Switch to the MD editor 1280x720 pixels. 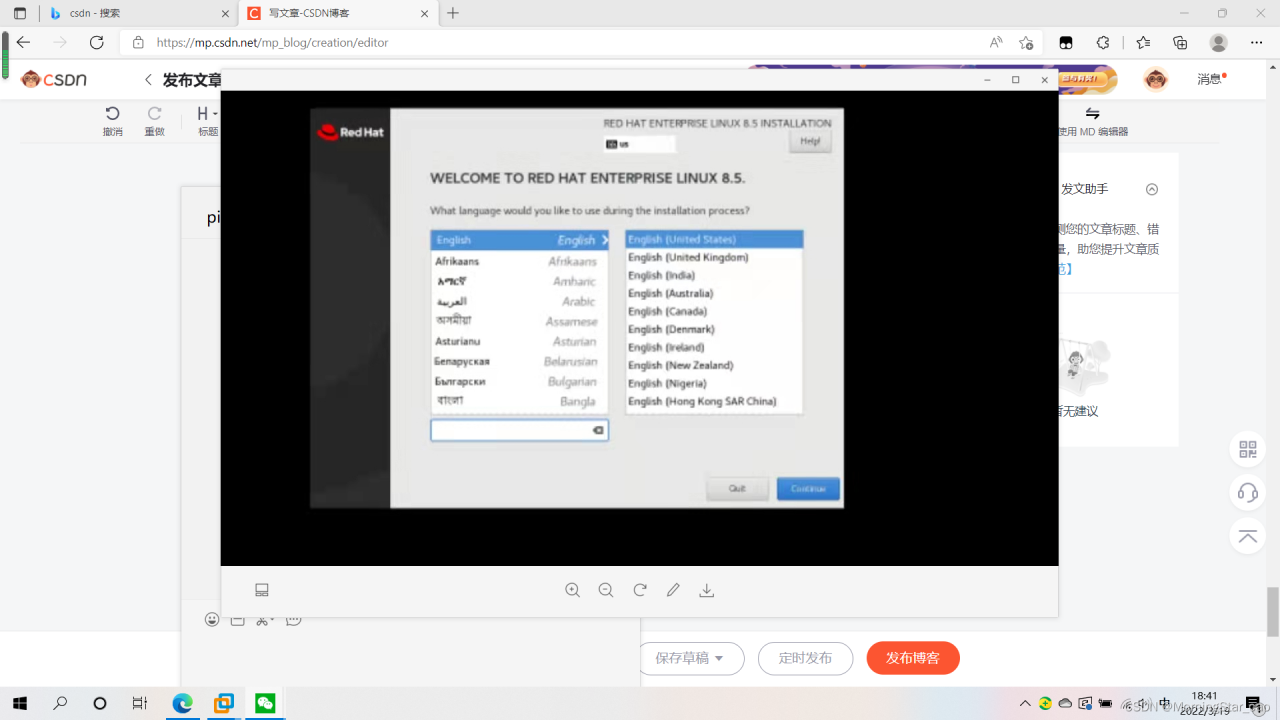[1093, 121]
